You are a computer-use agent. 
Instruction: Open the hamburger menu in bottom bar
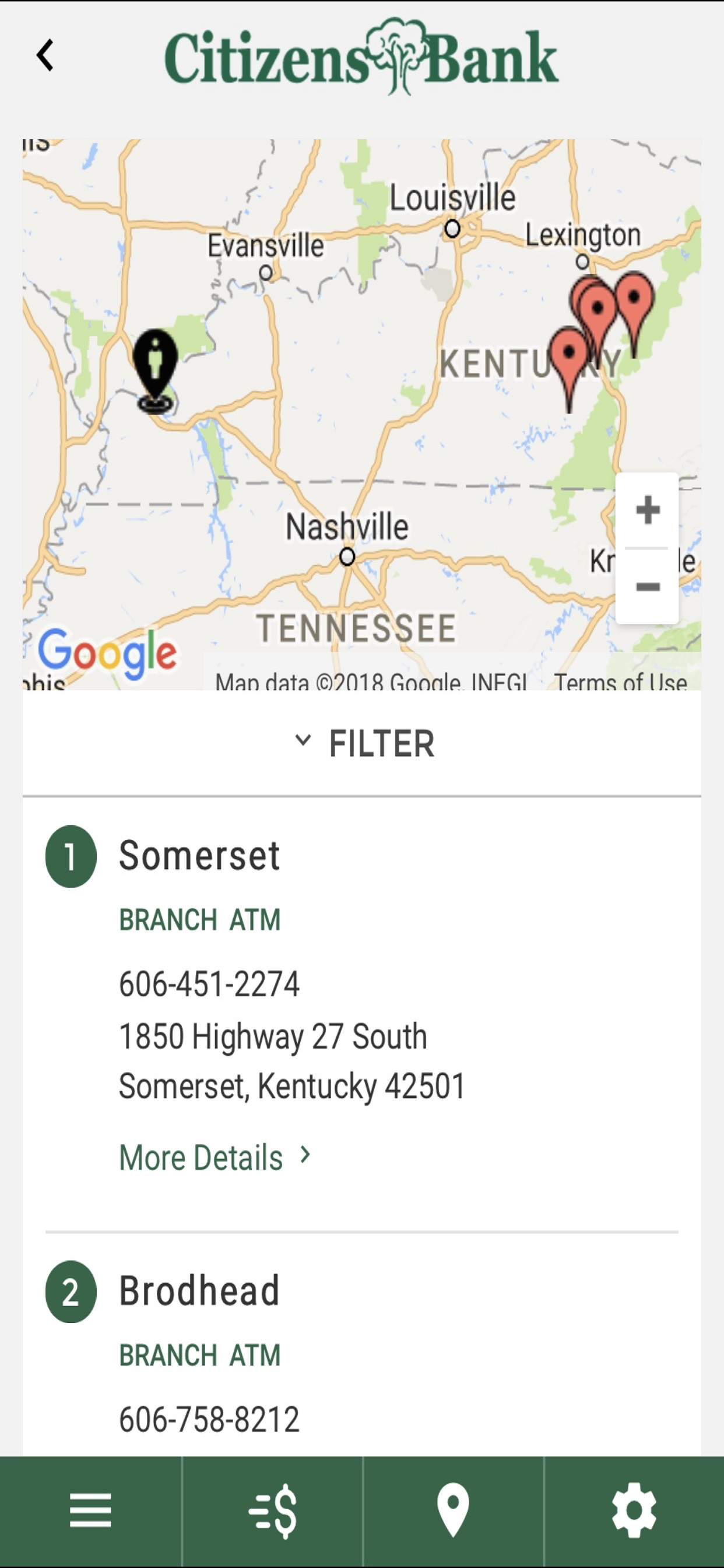90,1511
